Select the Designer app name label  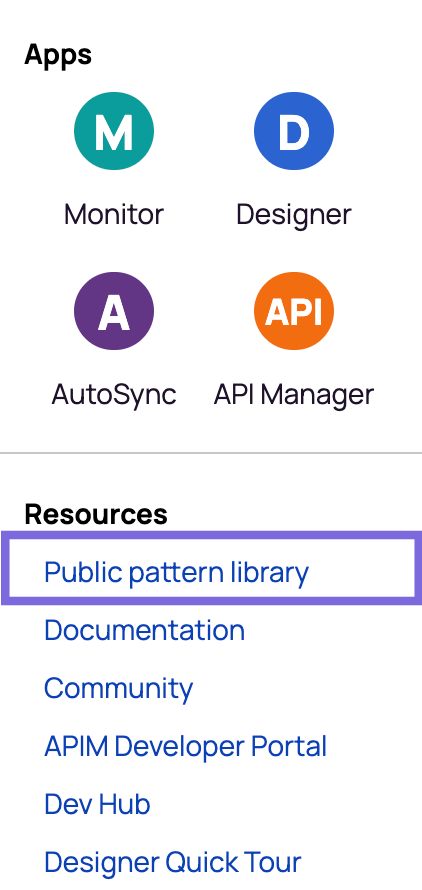tap(294, 216)
